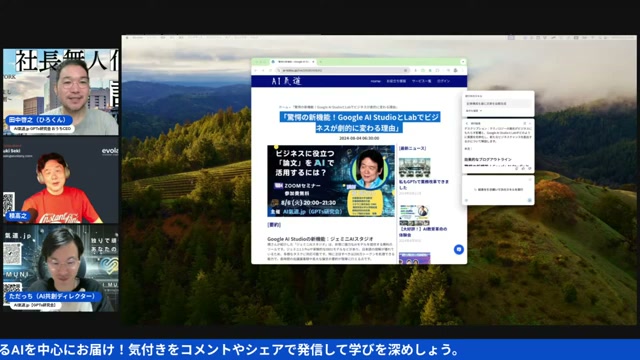Click the back chevron in middle side panel

(467, 123)
